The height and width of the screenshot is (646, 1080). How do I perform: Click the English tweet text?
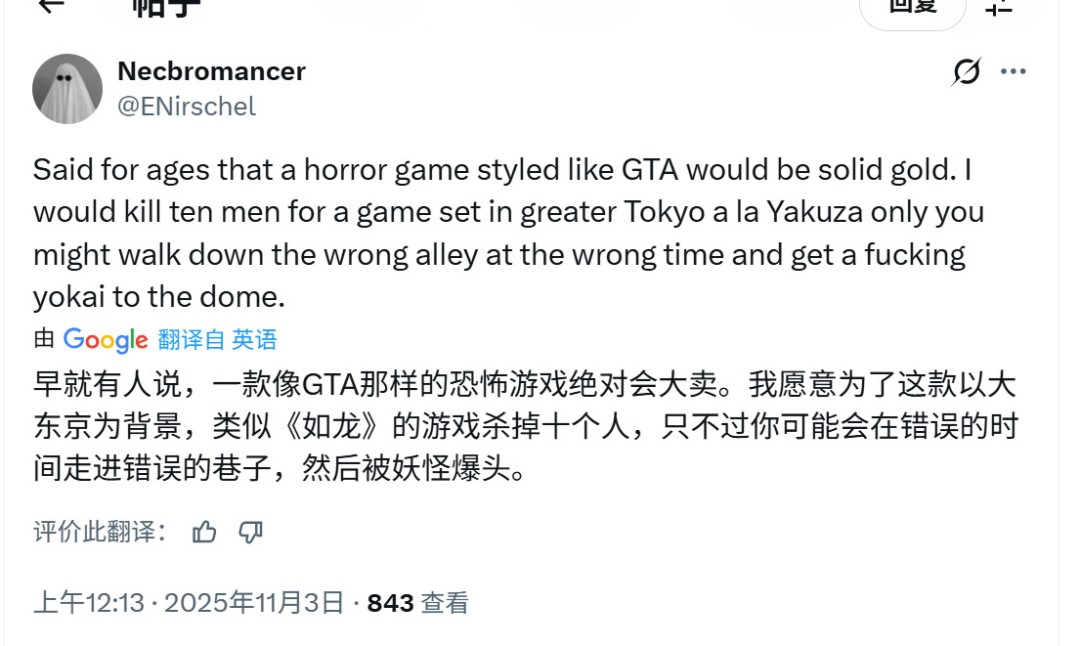pyautogui.click(x=500, y=232)
